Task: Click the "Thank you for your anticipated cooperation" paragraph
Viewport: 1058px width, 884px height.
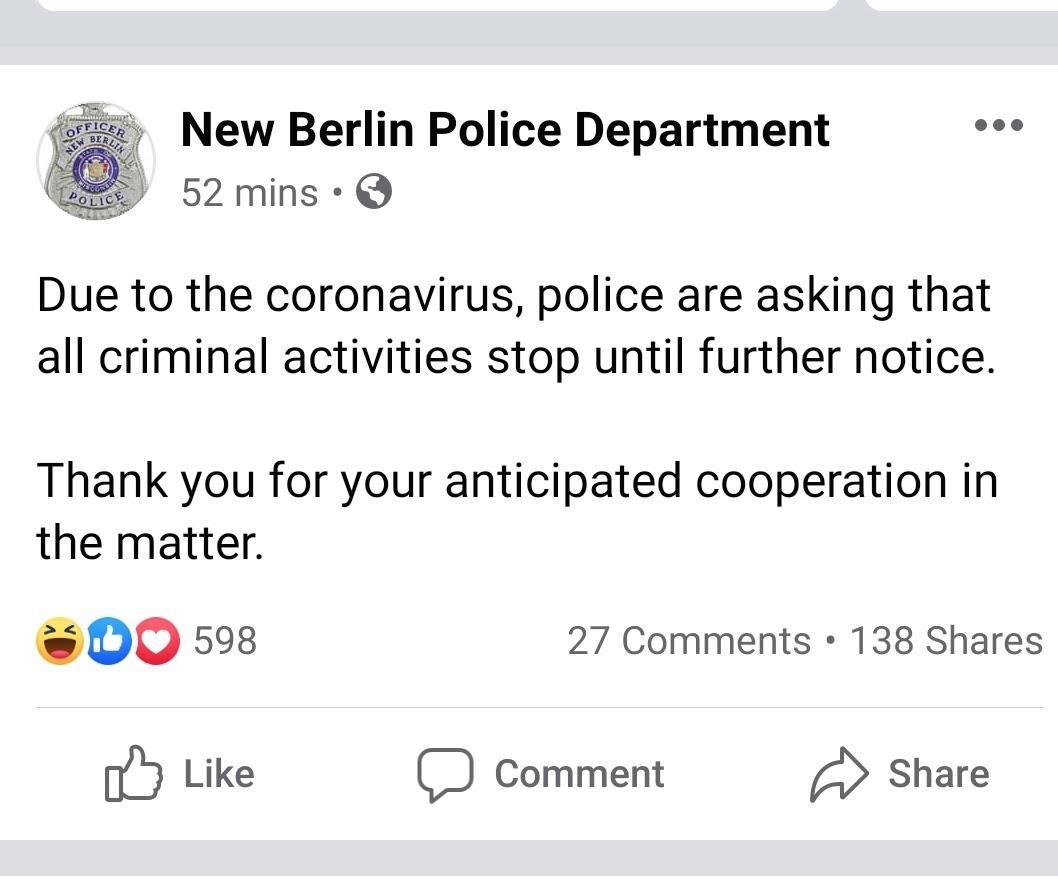Action: (515, 511)
